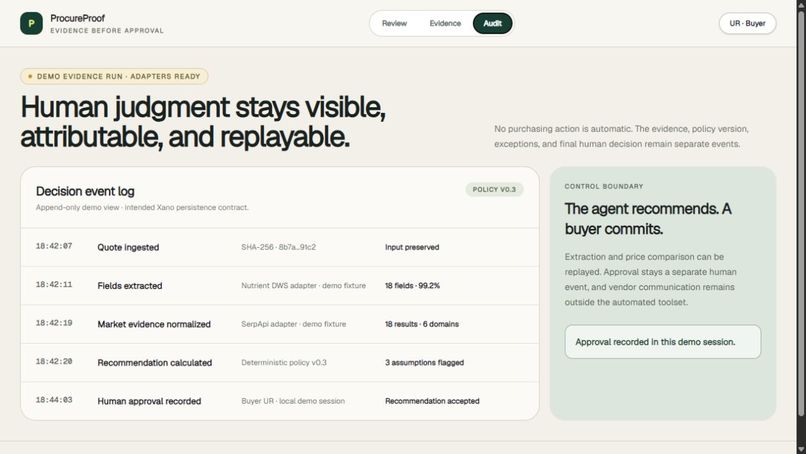
Task: Click the 18 results · 6 domains value
Action: click(x=422, y=324)
